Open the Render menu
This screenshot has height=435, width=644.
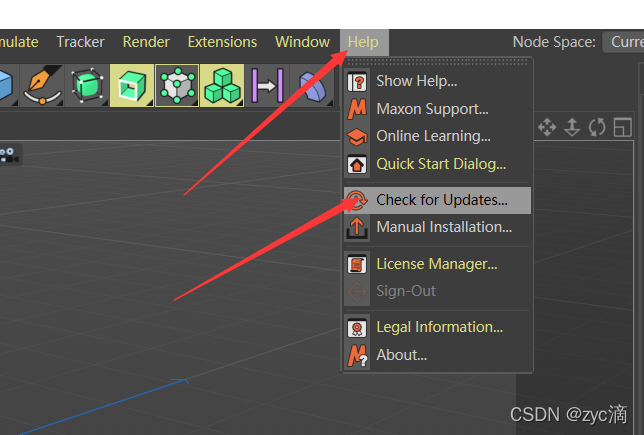point(146,42)
